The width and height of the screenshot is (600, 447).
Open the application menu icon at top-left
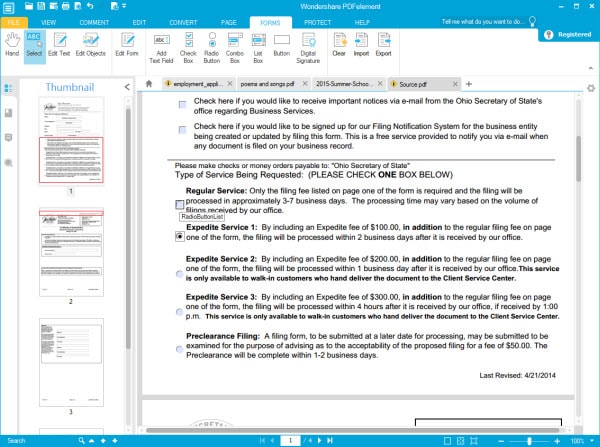point(8,7)
